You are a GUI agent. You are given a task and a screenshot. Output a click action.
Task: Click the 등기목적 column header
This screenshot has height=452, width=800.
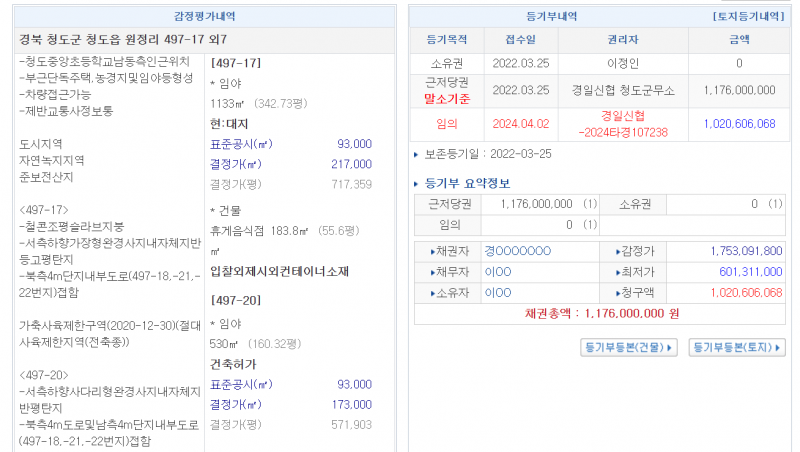point(448,40)
